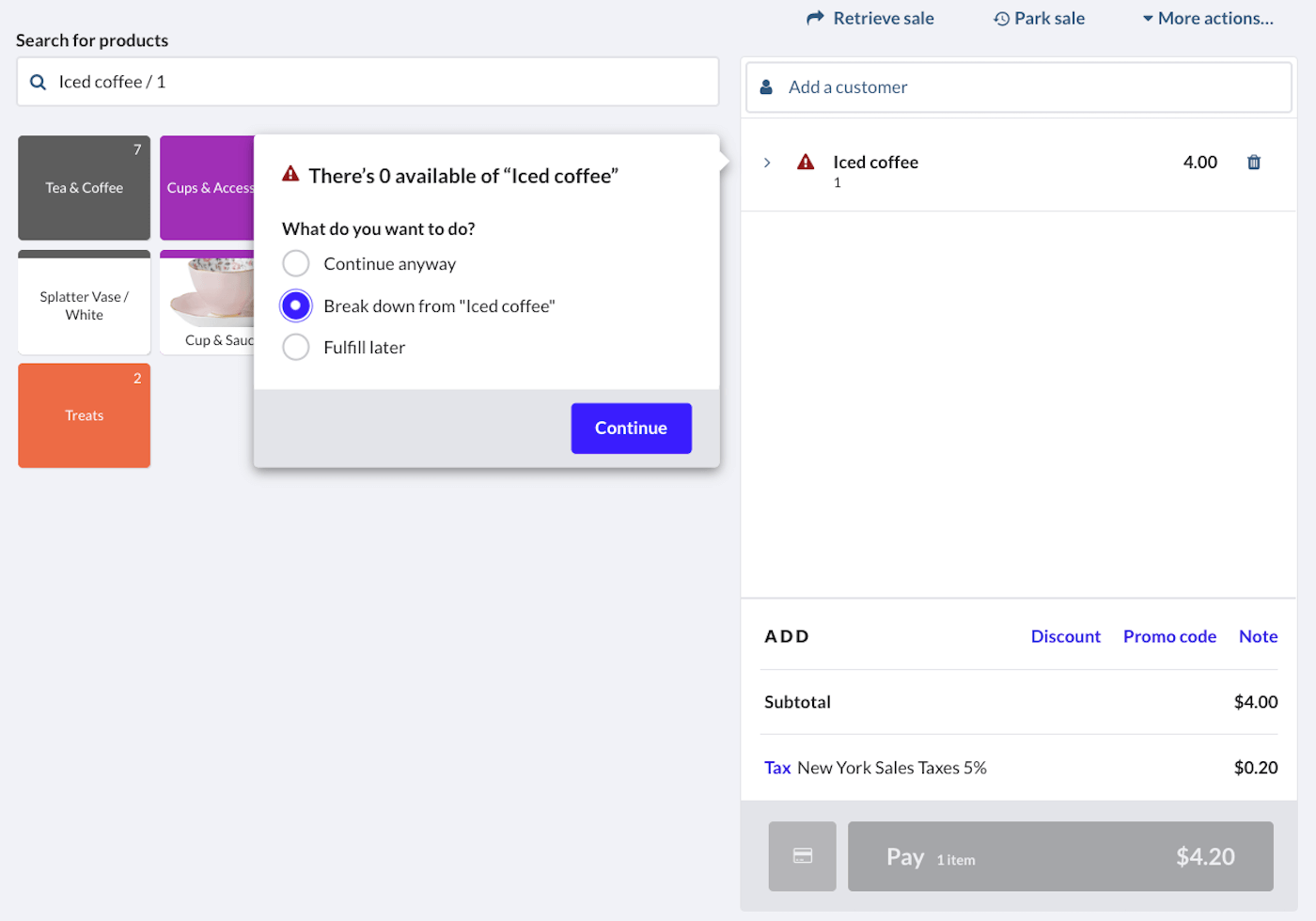1316x921 pixels.
Task: Click the trash icon for Iced coffee
Action: pos(1253,163)
